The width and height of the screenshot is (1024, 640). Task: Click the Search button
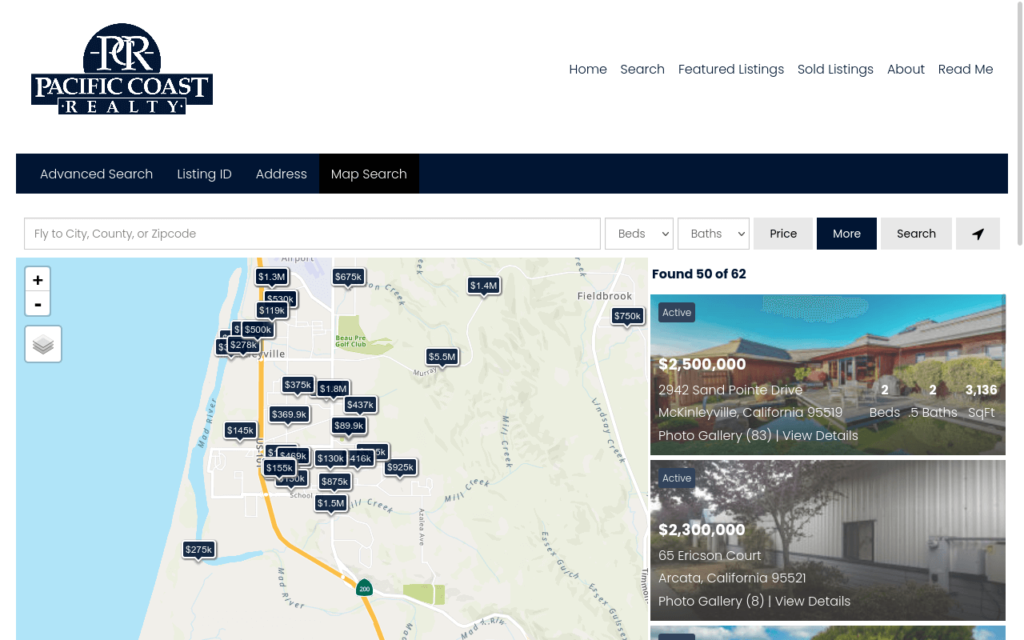[x=916, y=234]
